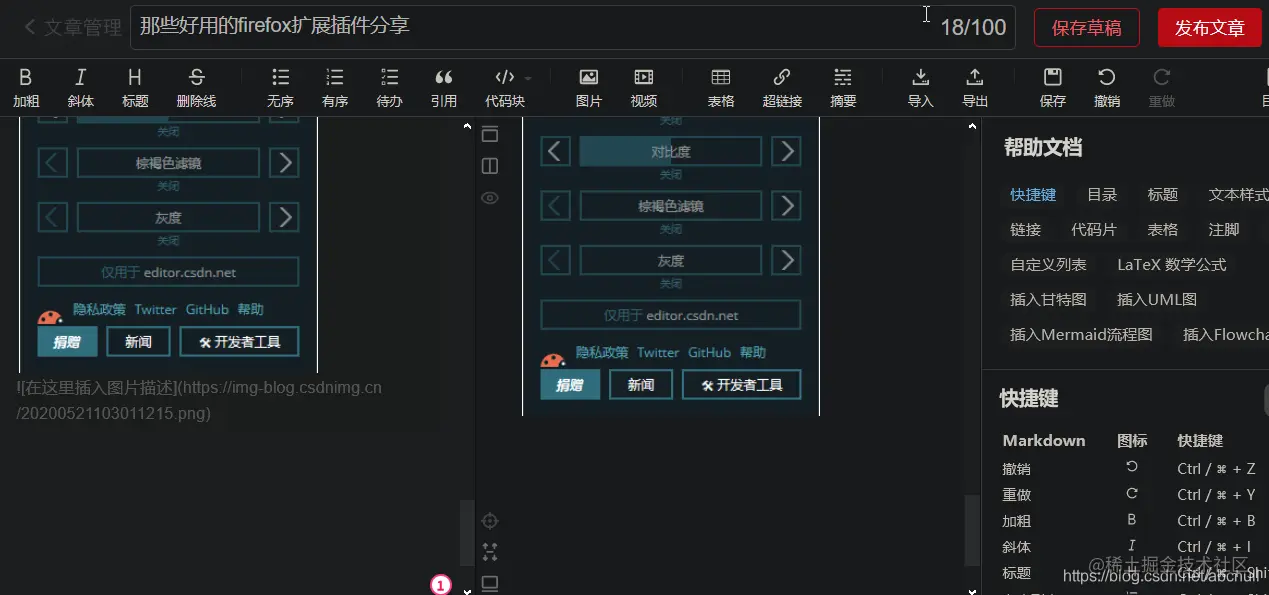Insert an ordered list via 有序 icon

tap(334, 87)
